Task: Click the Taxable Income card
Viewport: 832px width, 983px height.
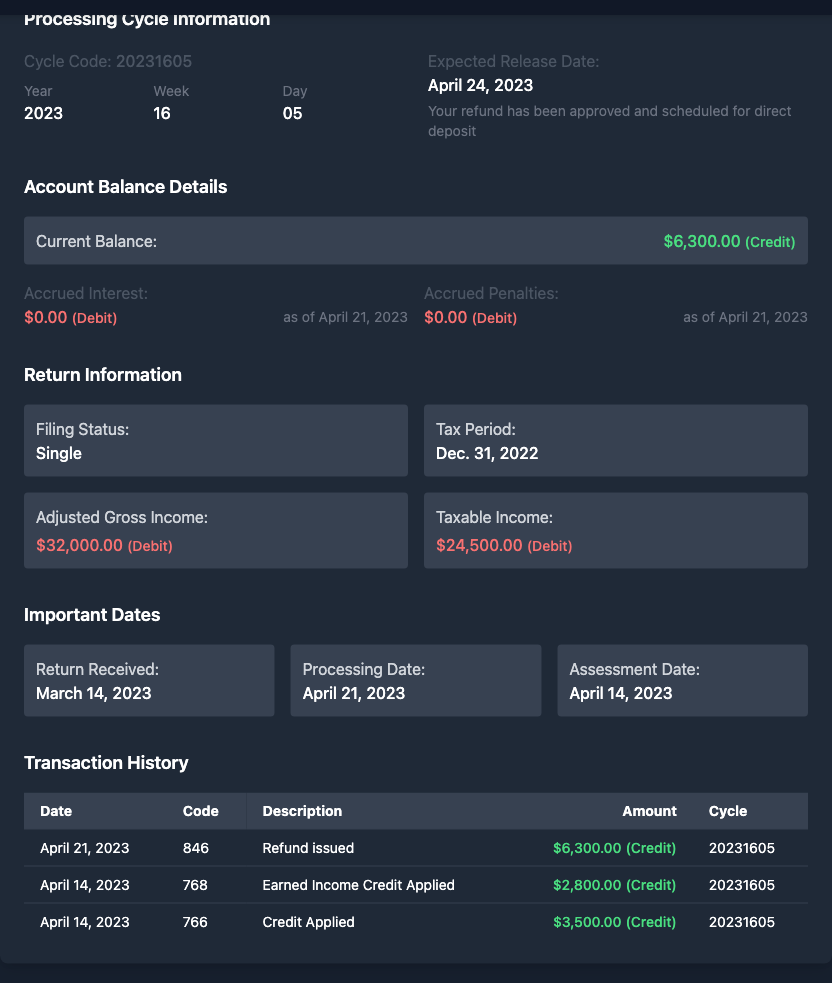Action: [615, 531]
